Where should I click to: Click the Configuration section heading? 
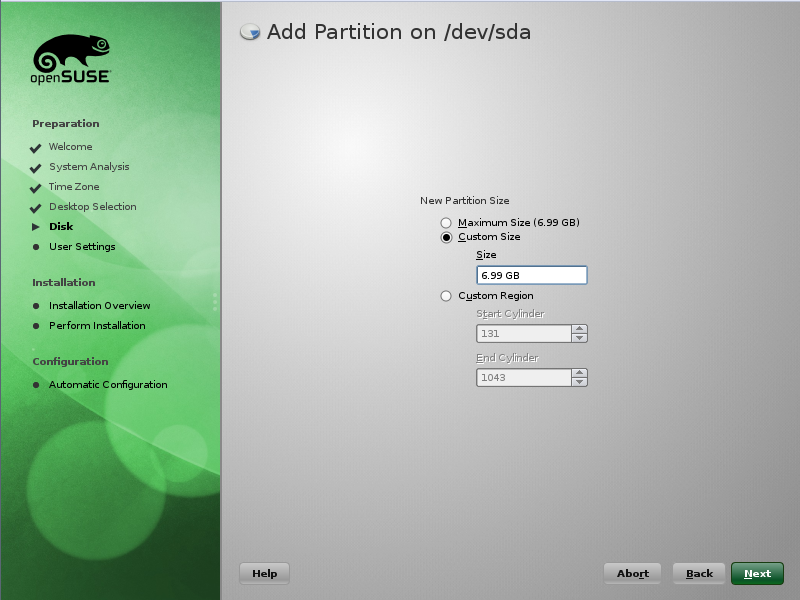70,362
